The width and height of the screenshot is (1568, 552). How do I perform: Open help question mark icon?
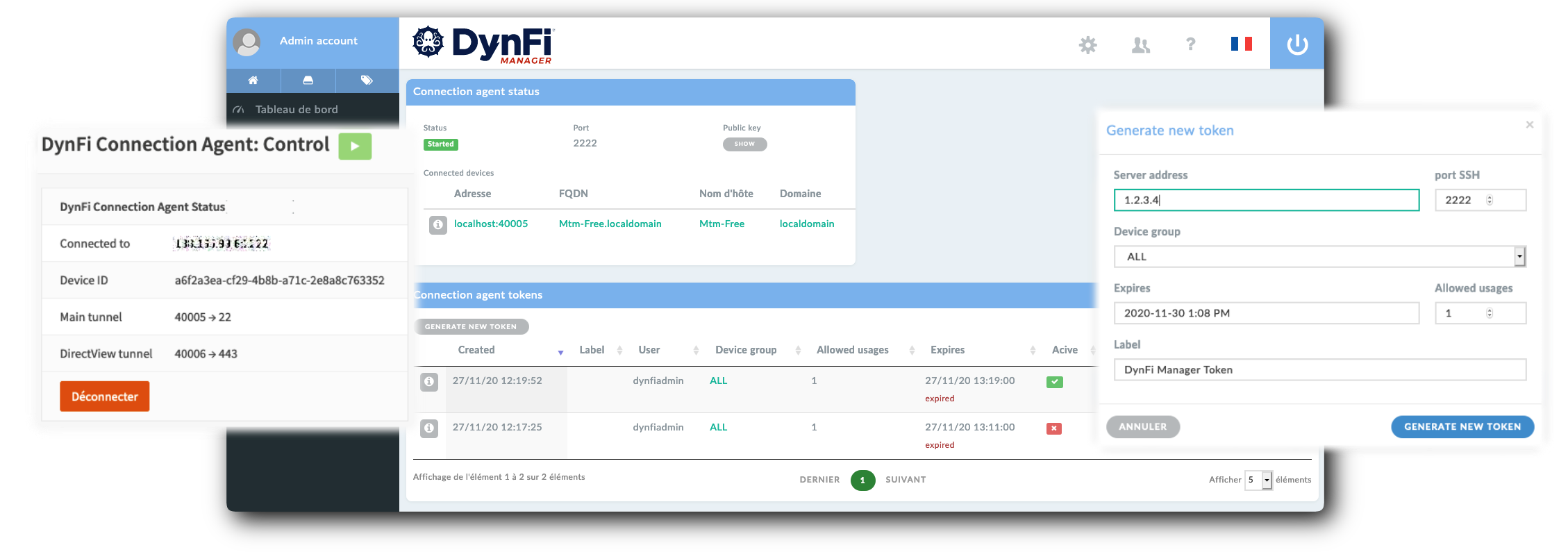coord(1190,44)
